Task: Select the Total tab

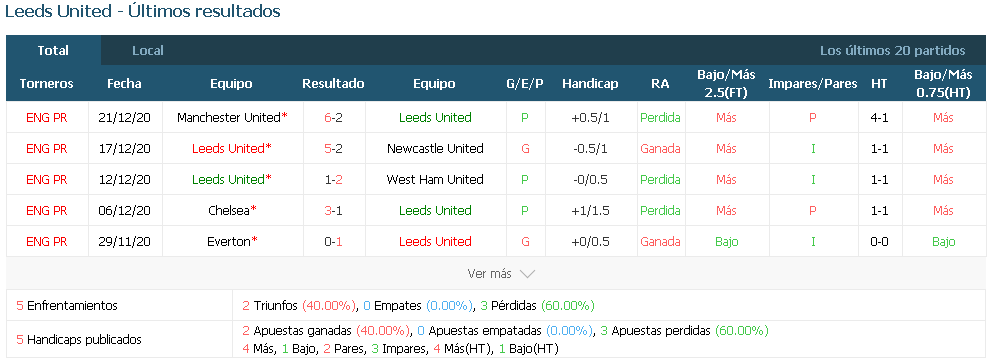Action: coord(53,51)
